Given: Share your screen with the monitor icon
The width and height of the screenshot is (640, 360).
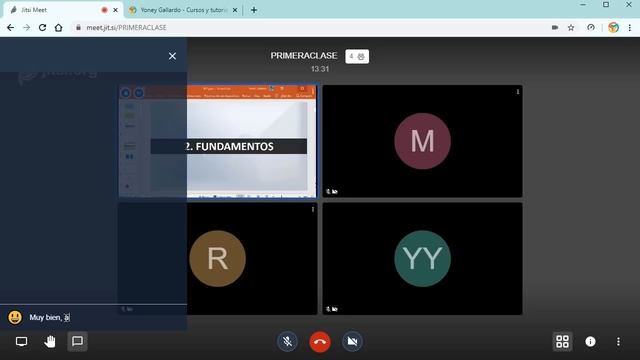Looking at the screenshot, I should click(21, 341).
